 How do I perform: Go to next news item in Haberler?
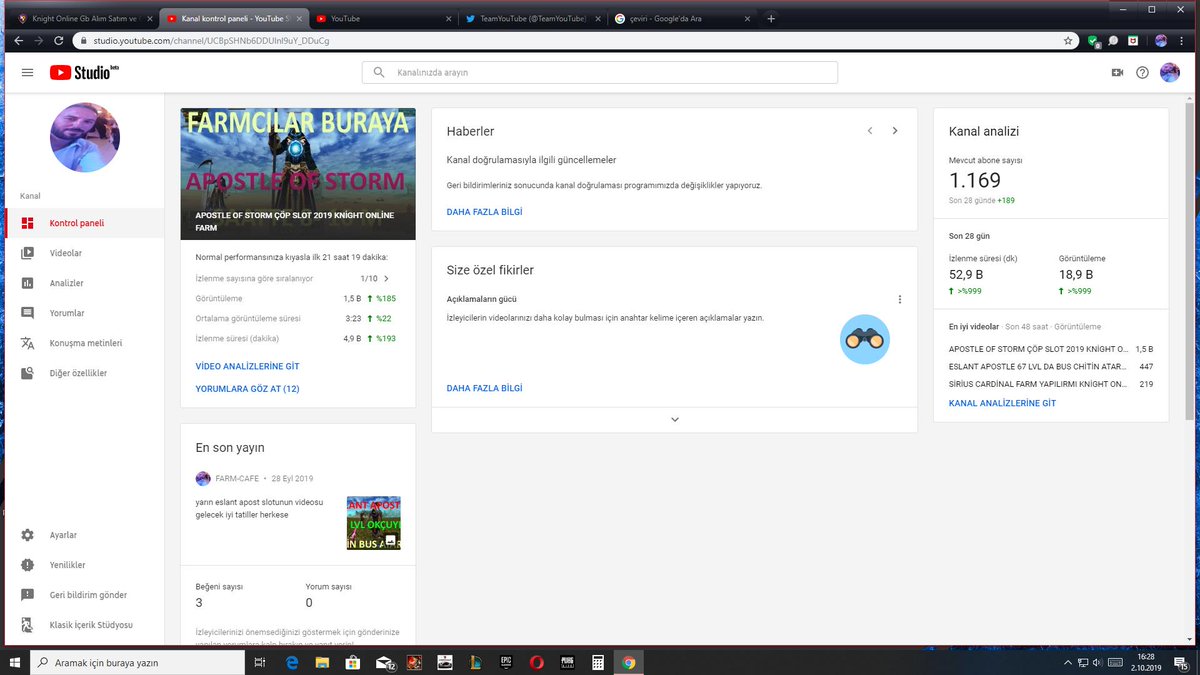pos(895,131)
